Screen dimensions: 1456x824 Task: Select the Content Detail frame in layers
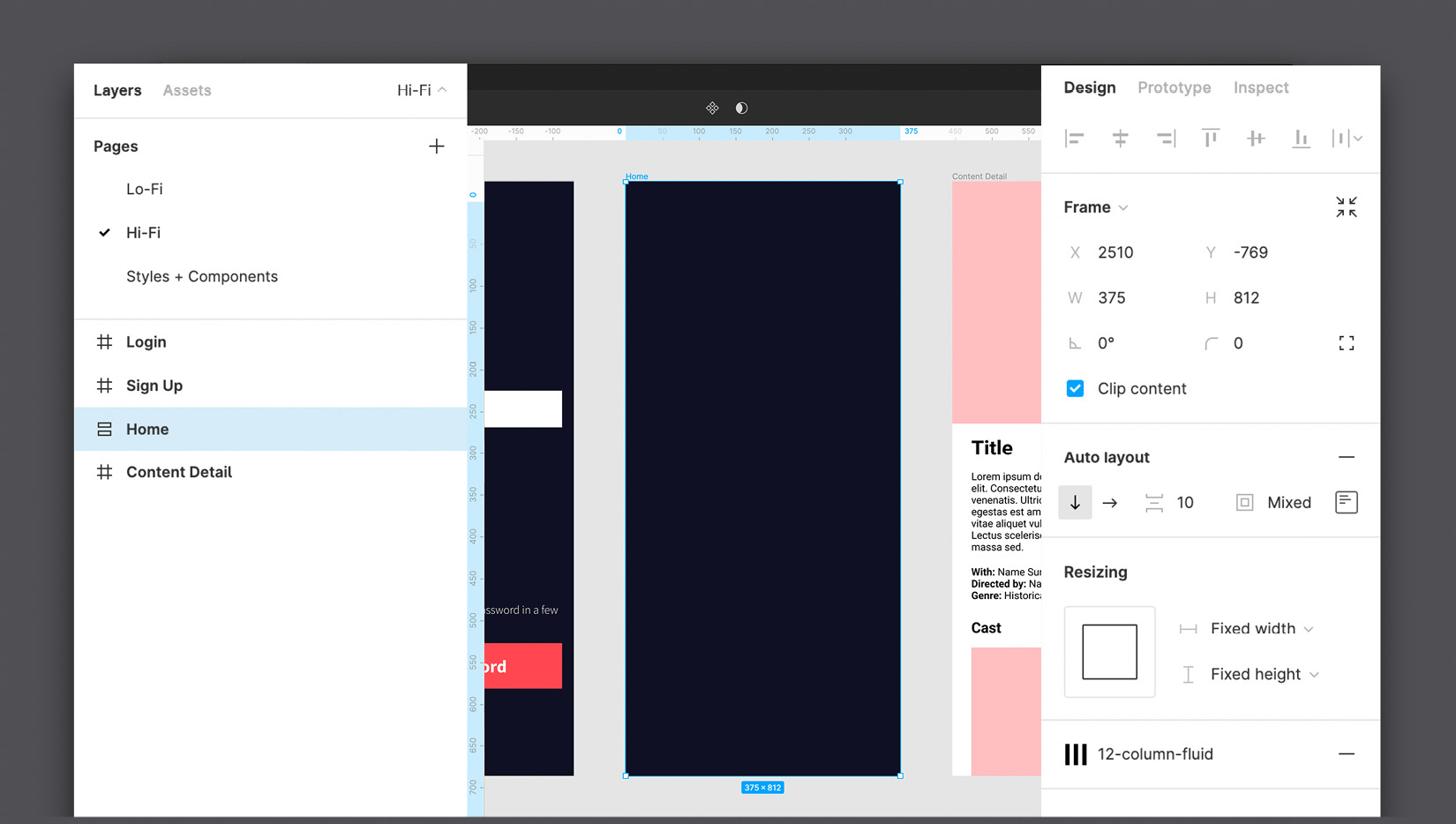pyautogui.click(x=179, y=472)
